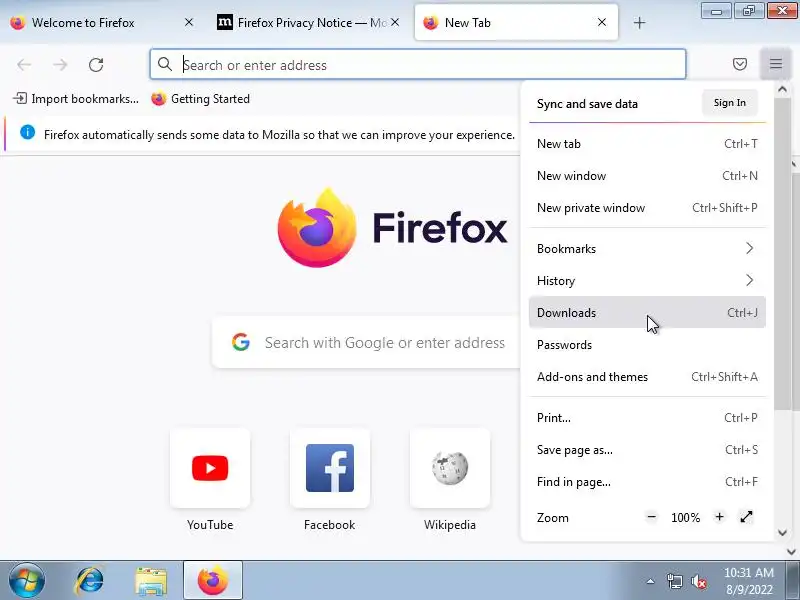Screen dimensions: 800x600
Task: Close the hamburger application menu button
Action: pyautogui.click(x=776, y=64)
